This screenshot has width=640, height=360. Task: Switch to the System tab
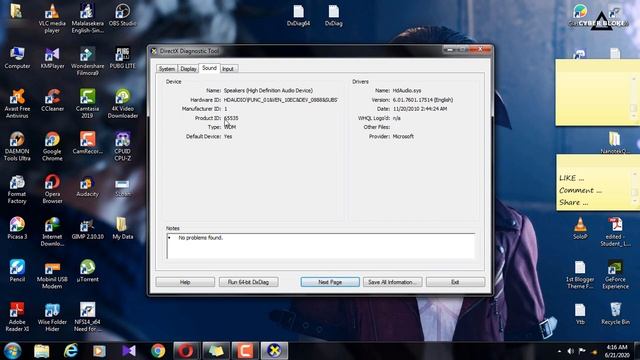(x=167, y=69)
